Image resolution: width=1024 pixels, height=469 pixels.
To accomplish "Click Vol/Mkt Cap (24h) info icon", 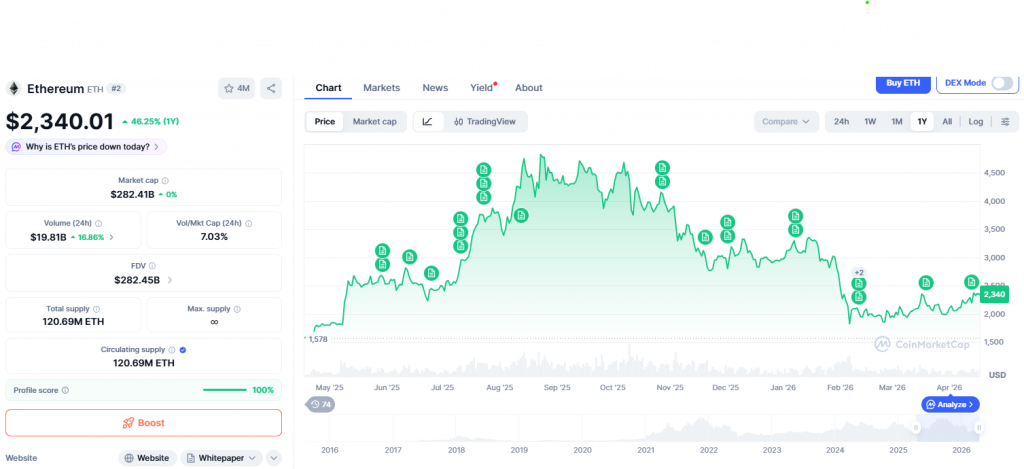I will [249, 223].
